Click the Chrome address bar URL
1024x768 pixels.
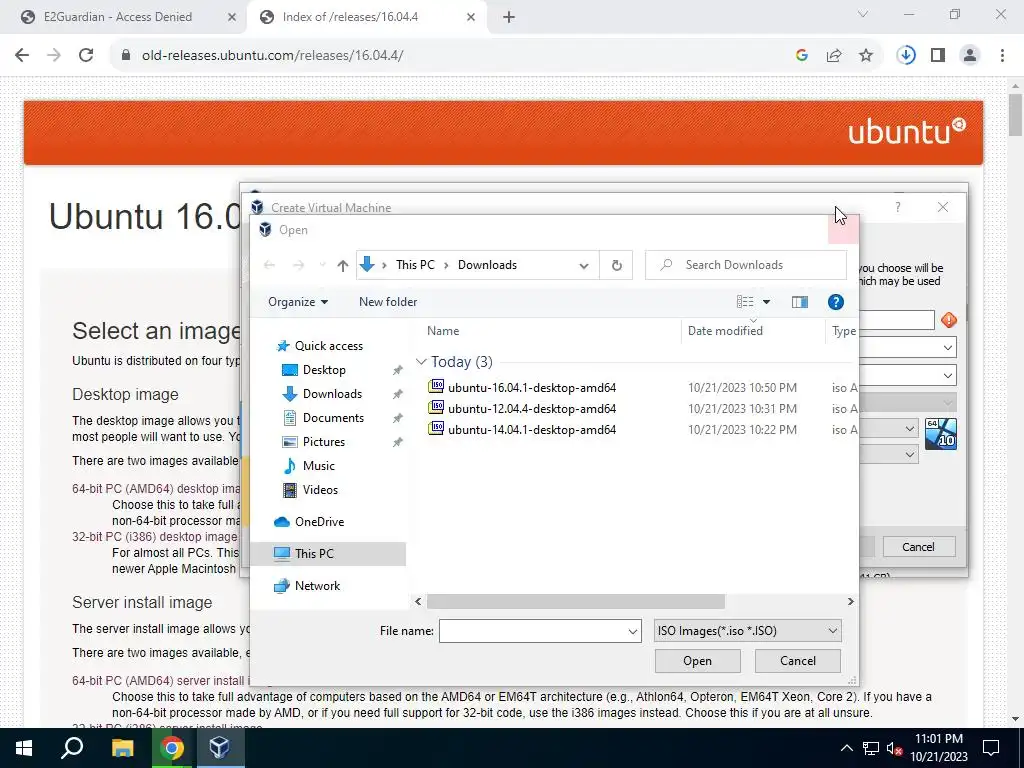pyautogui.click(x=272, y=56)
